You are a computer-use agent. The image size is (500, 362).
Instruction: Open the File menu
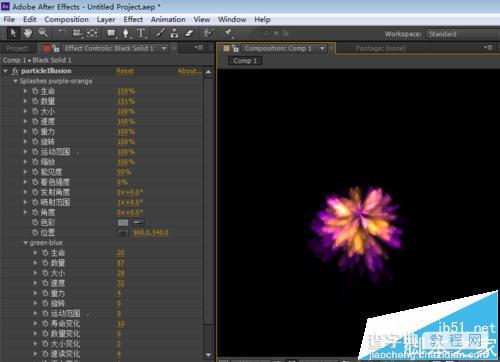[9, 20]
